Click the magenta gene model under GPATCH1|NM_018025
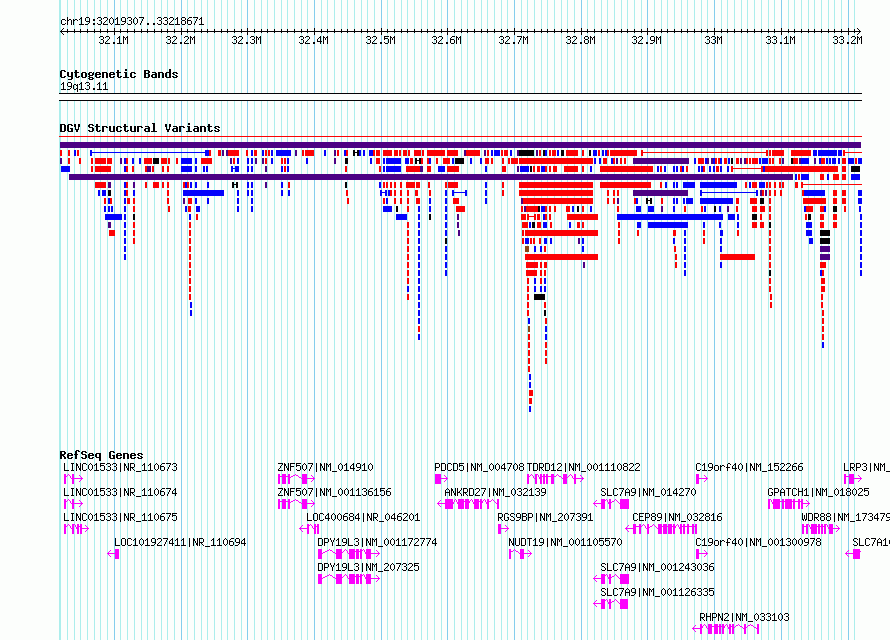 (x=789, y=504)
